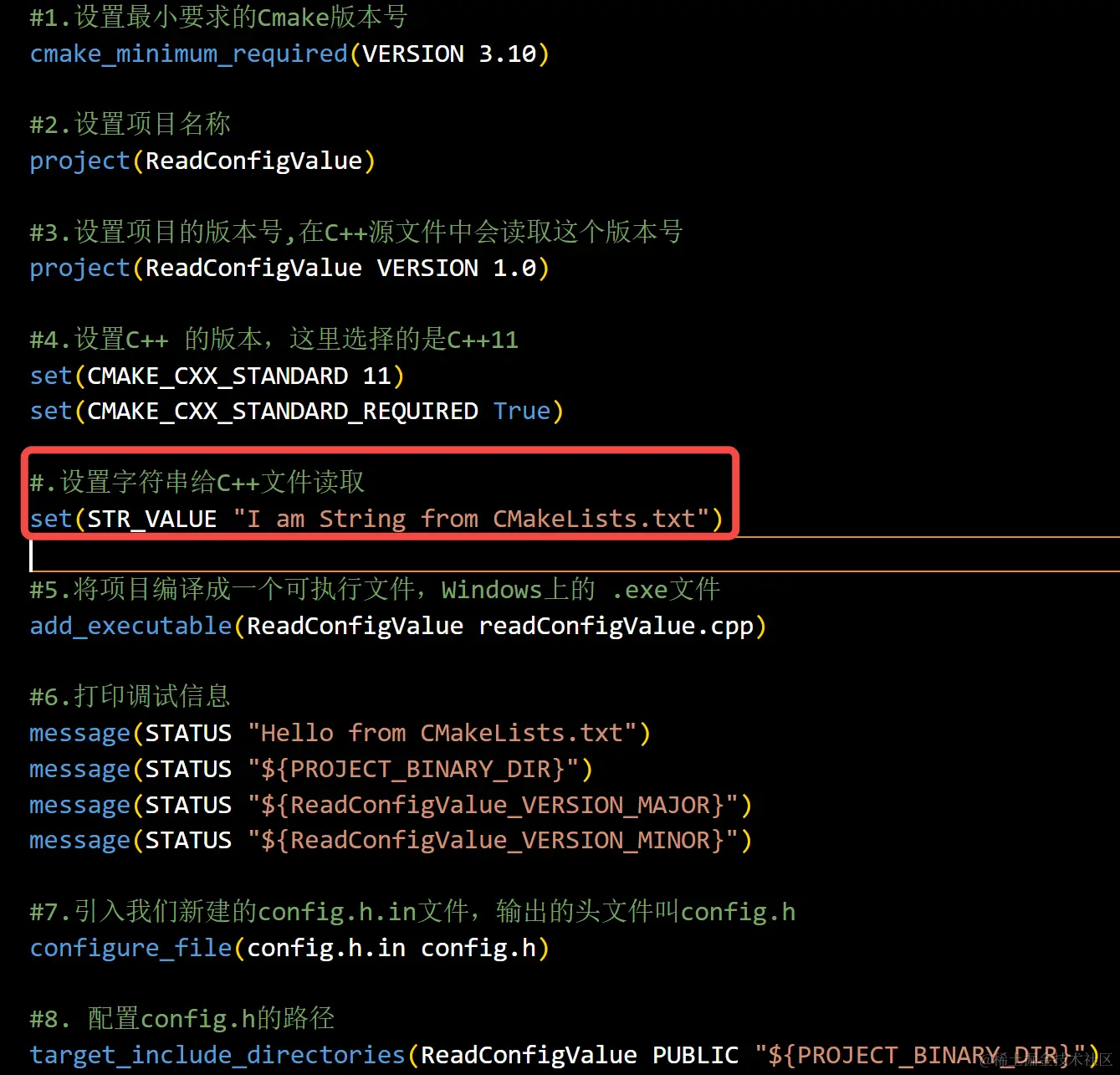Click 'VERSION 1.0' in the project line
Image resolution: width=1120 pixels, height=1075 pixels.
(x=456, y=268)
